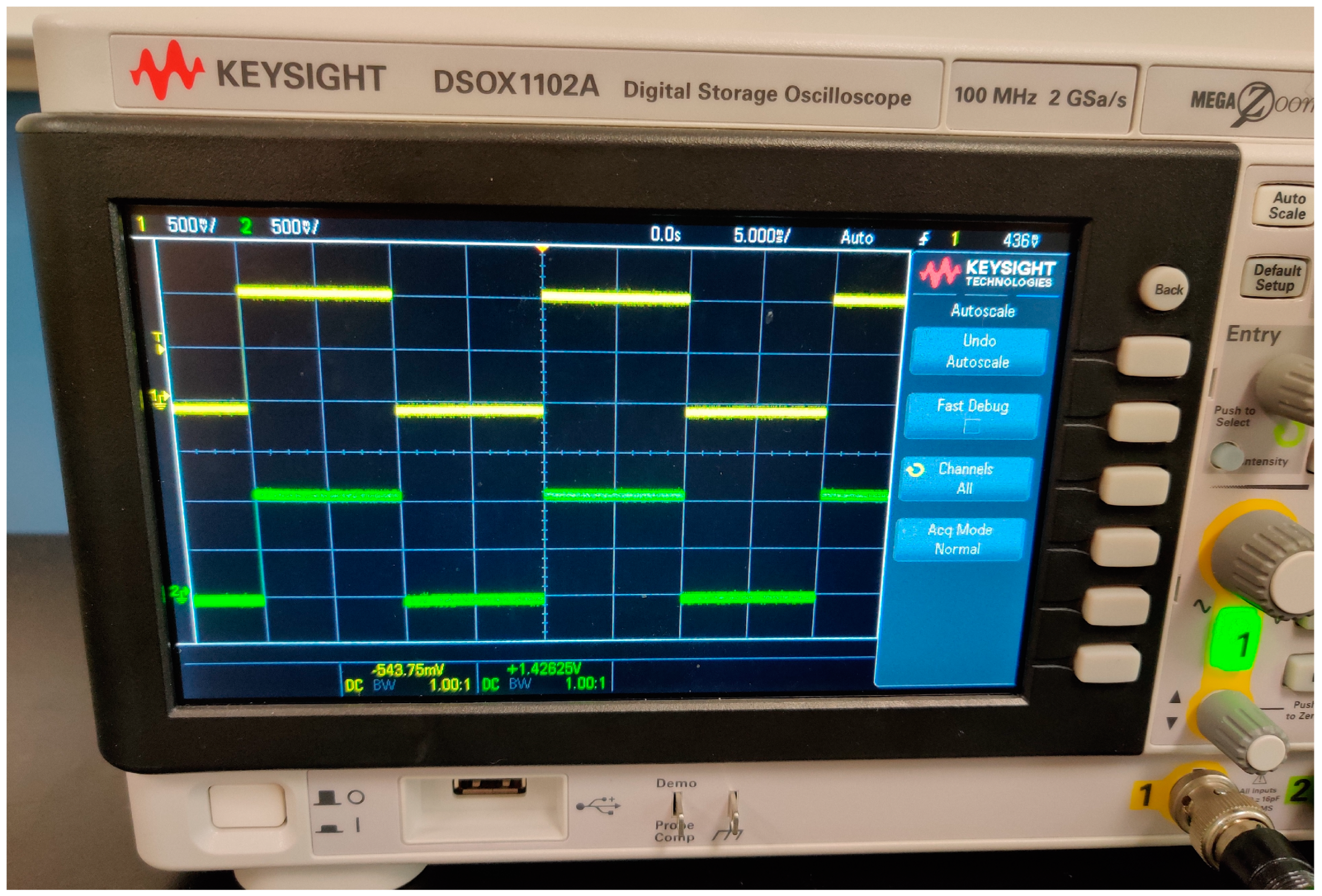Click the -543.75mV channel 1 offset

408,670
